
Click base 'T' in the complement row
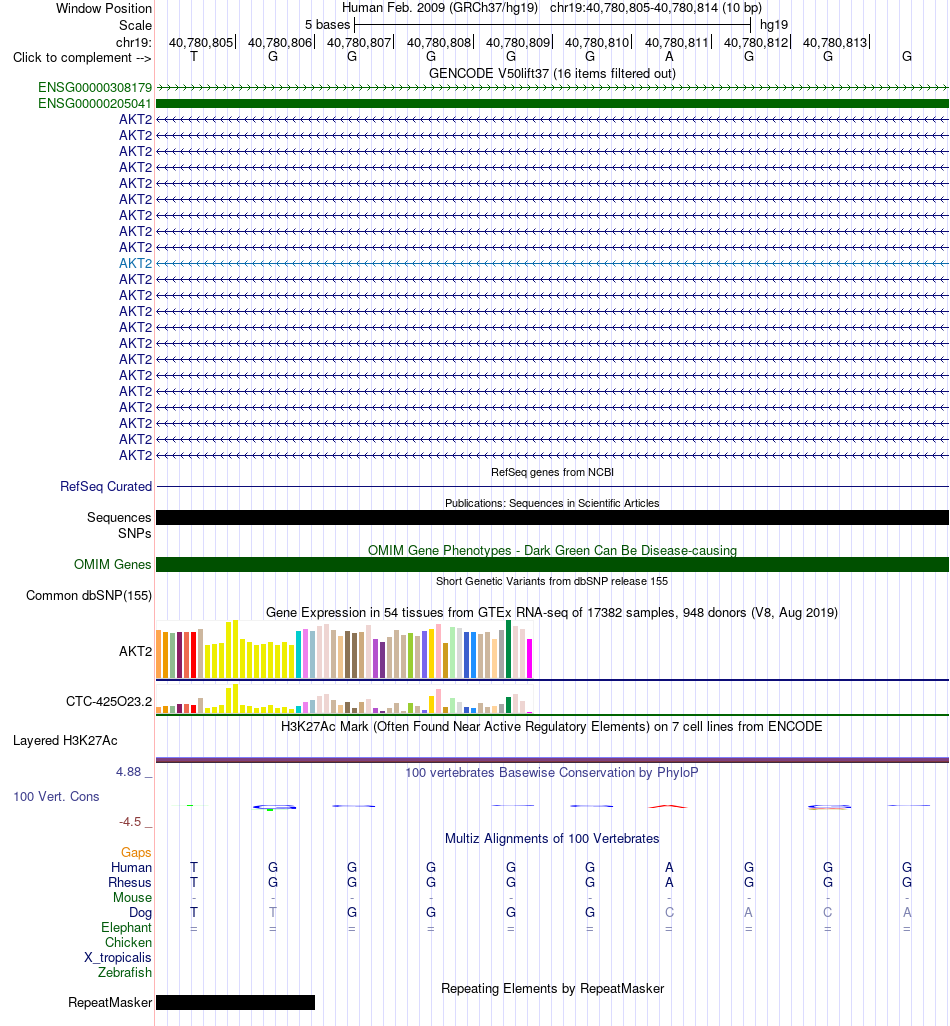pos(194,56)
